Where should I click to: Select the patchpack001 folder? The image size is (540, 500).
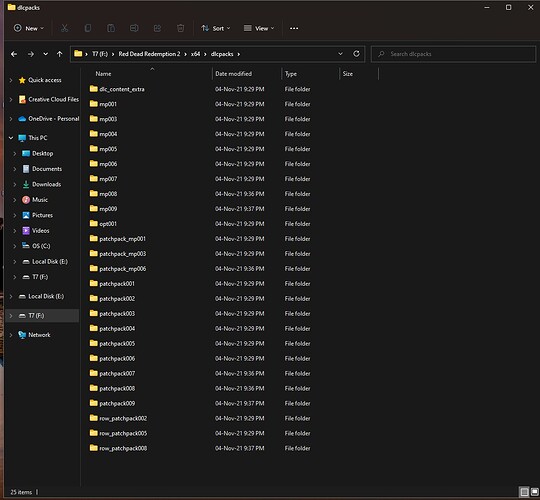point(117,284)
